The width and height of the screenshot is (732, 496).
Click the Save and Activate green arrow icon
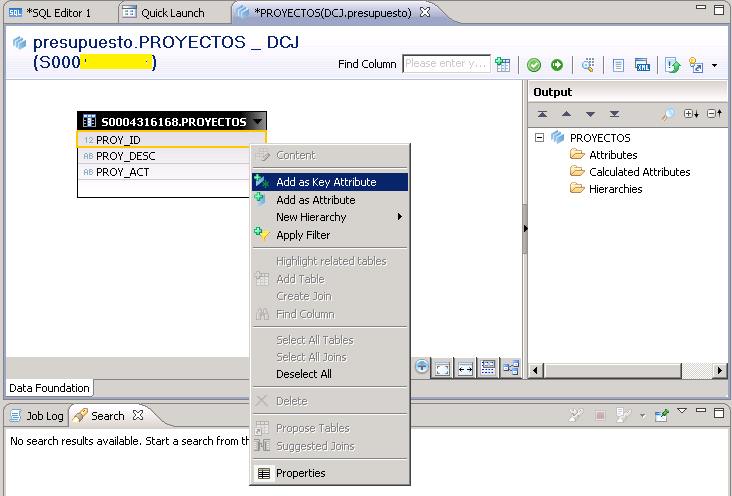[x=557, y=65]
